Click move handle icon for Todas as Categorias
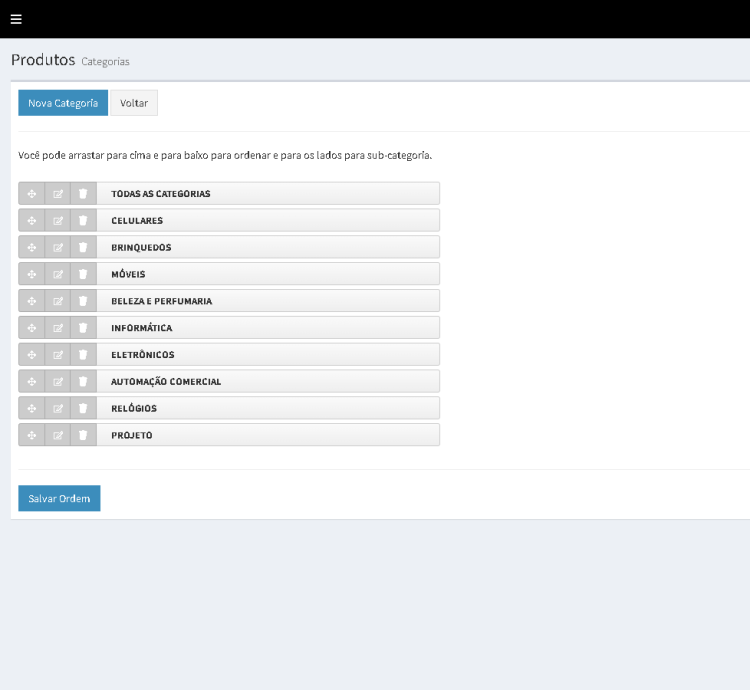 (32, 194)
